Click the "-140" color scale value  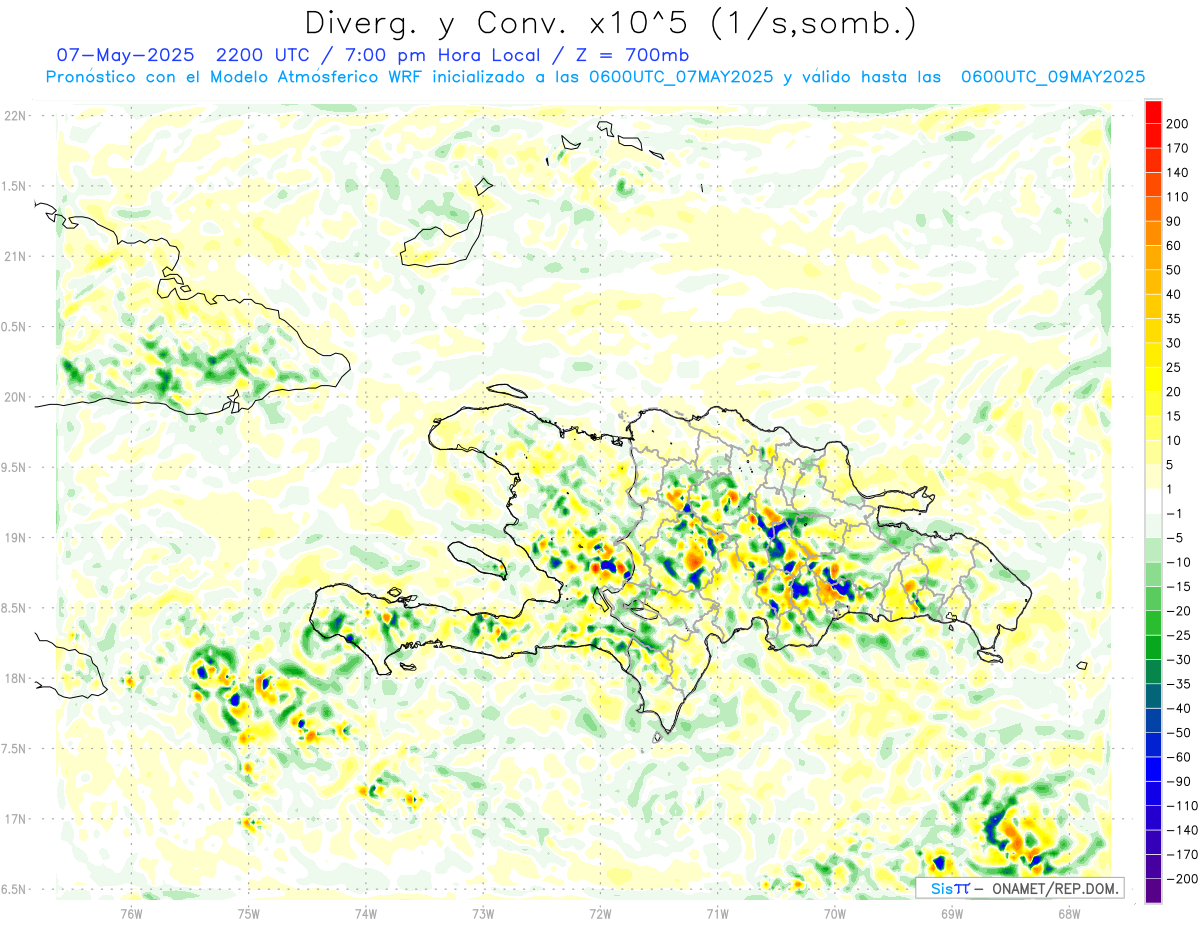click(1184, 830)
